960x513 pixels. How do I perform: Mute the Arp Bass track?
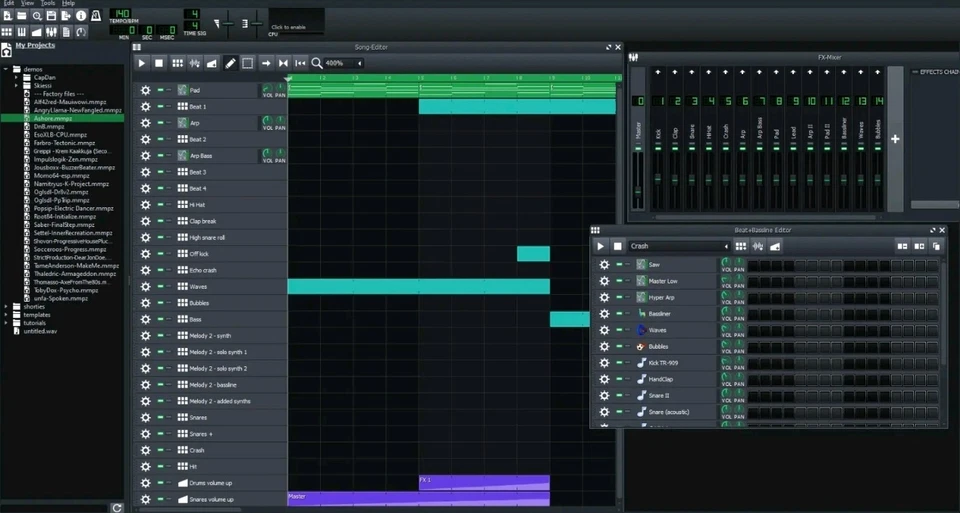(160, 155)
